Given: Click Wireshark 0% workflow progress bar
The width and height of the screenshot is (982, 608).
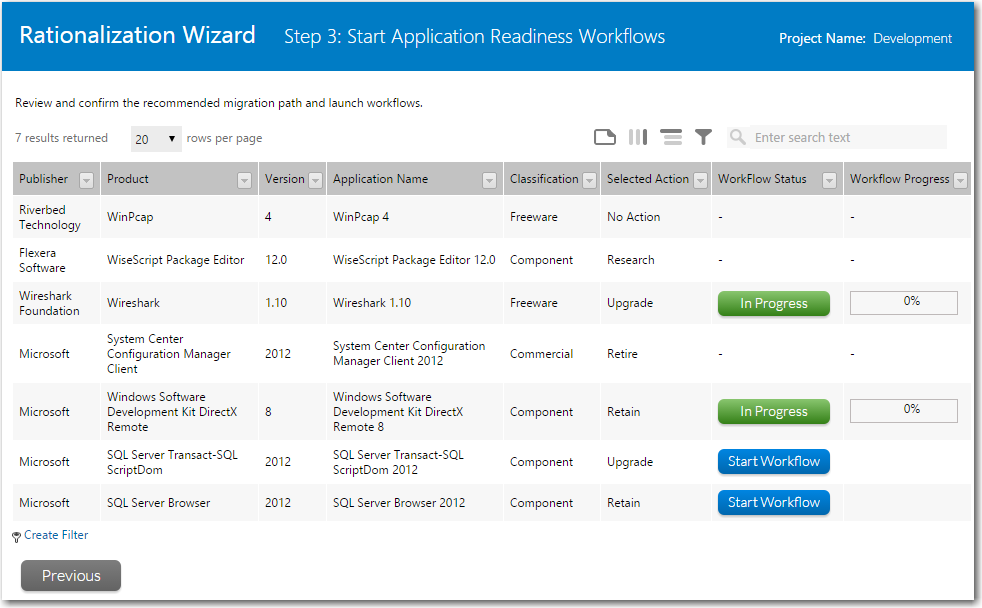Looking at the screenshot, I should tap(903, 302).
